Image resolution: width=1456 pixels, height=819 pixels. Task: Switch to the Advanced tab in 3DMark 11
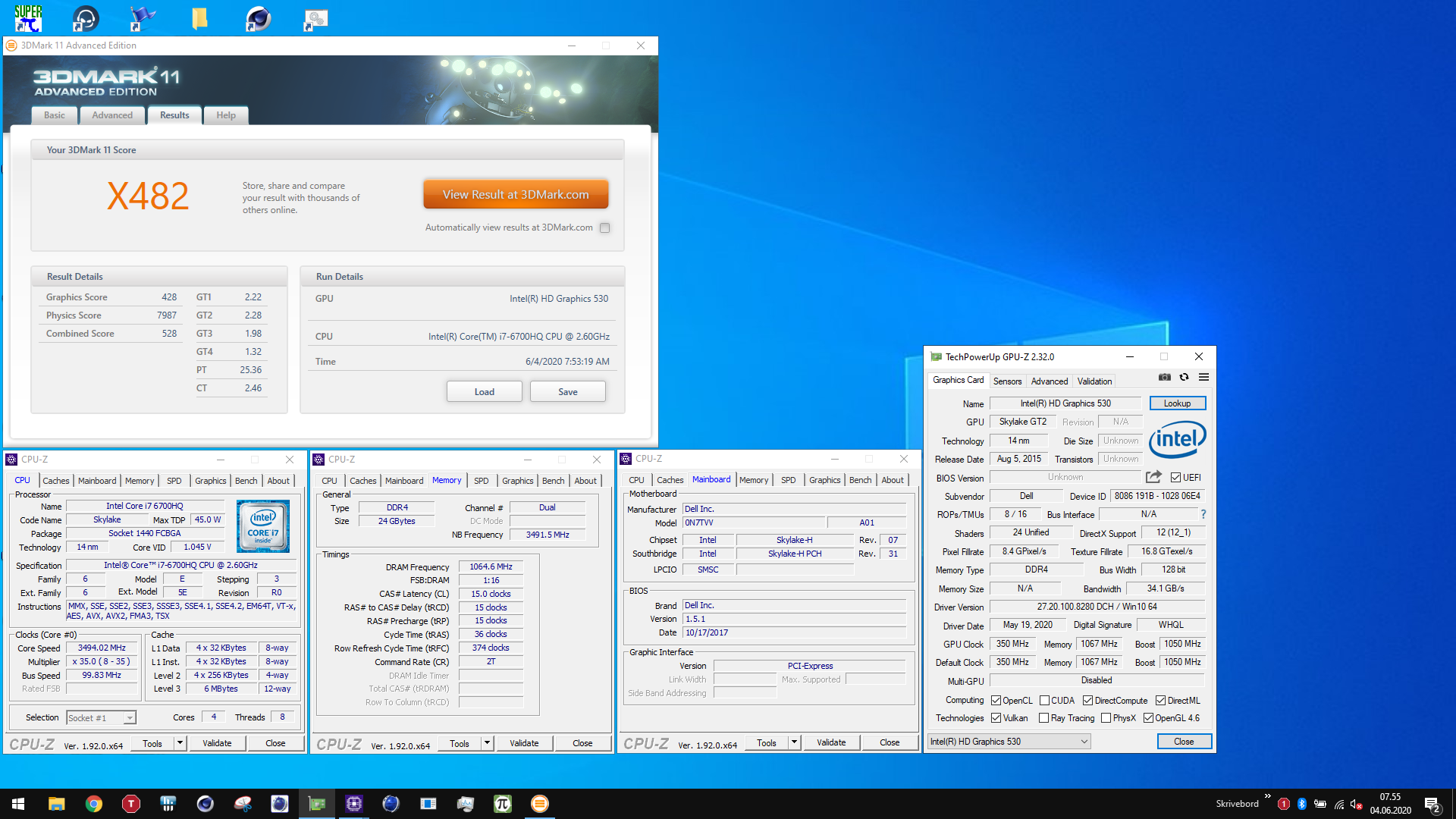[x=112, y=115]
